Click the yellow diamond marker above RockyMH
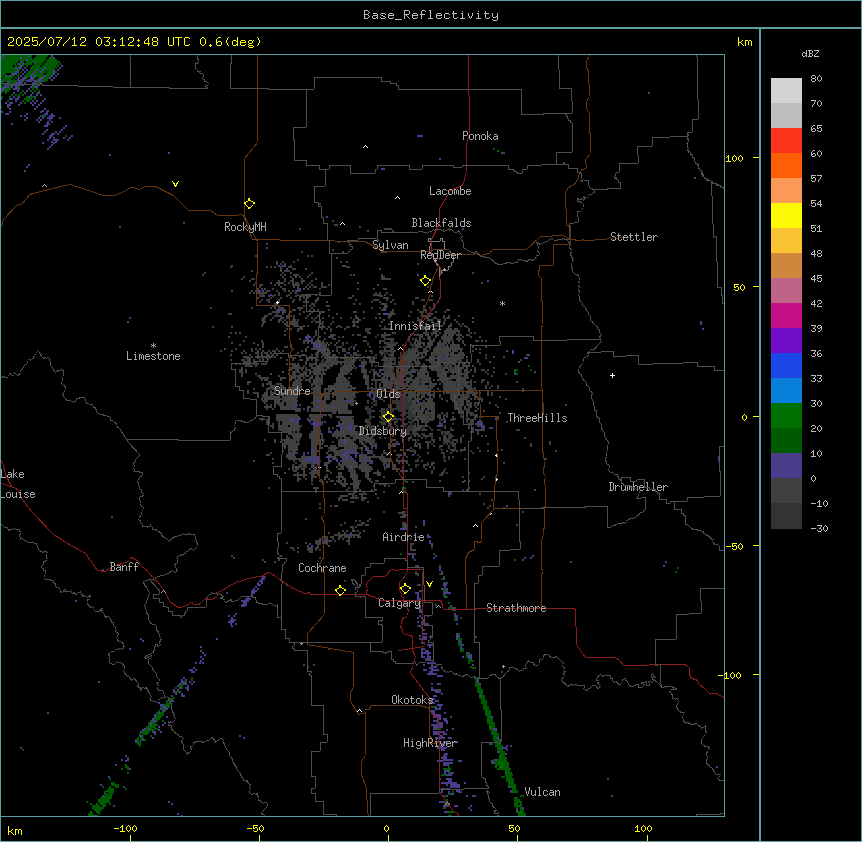The height and width of the screenshot is (842, 862). (x=250, y=204)
